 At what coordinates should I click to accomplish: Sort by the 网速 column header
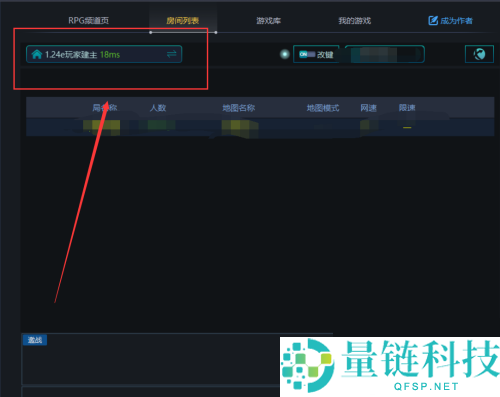pos(368,108)
